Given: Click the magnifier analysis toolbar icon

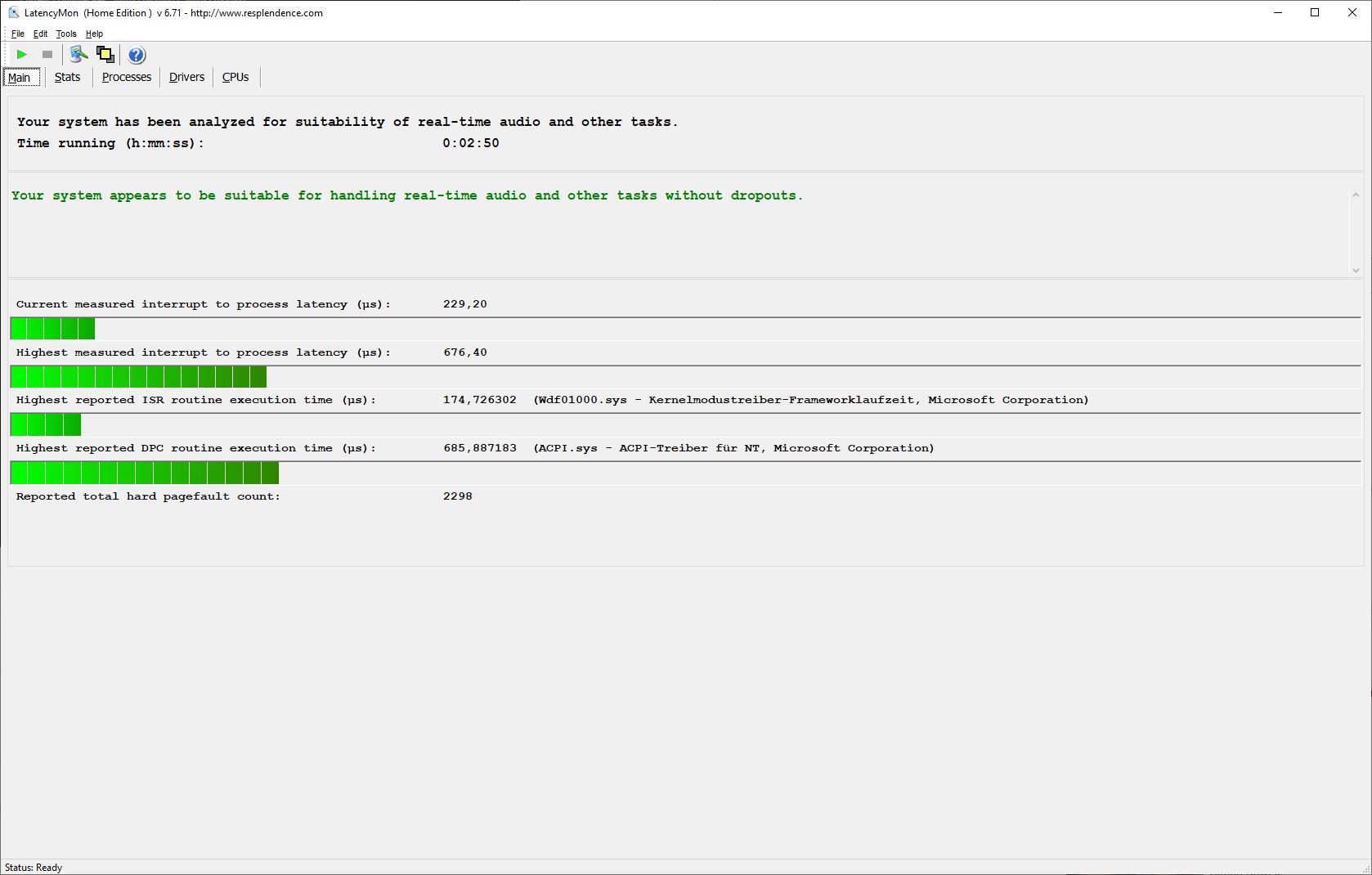Looking at the screenshot, I should point(78,55).
